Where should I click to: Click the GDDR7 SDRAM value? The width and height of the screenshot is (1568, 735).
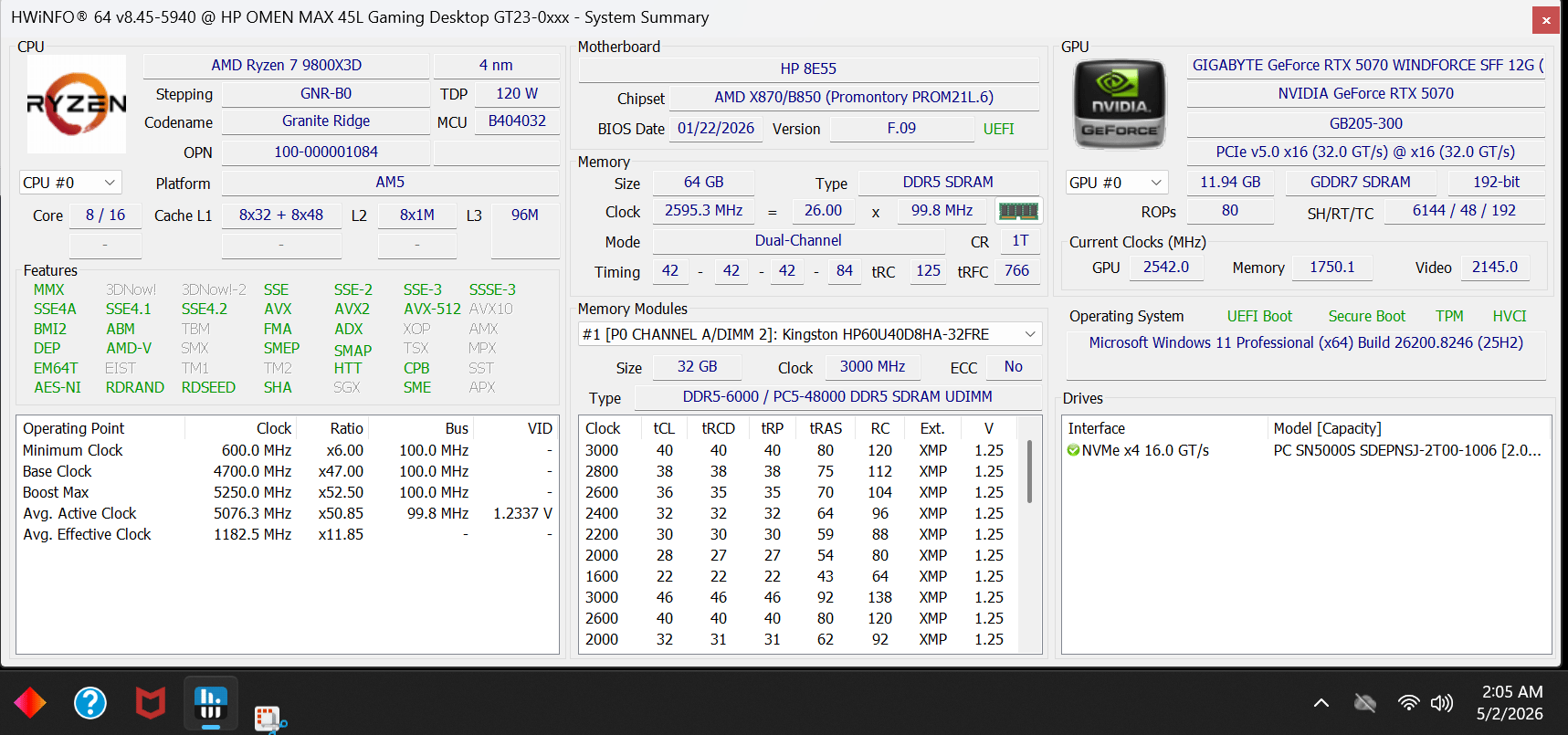pyautogui.click(x=1361, y=183)
